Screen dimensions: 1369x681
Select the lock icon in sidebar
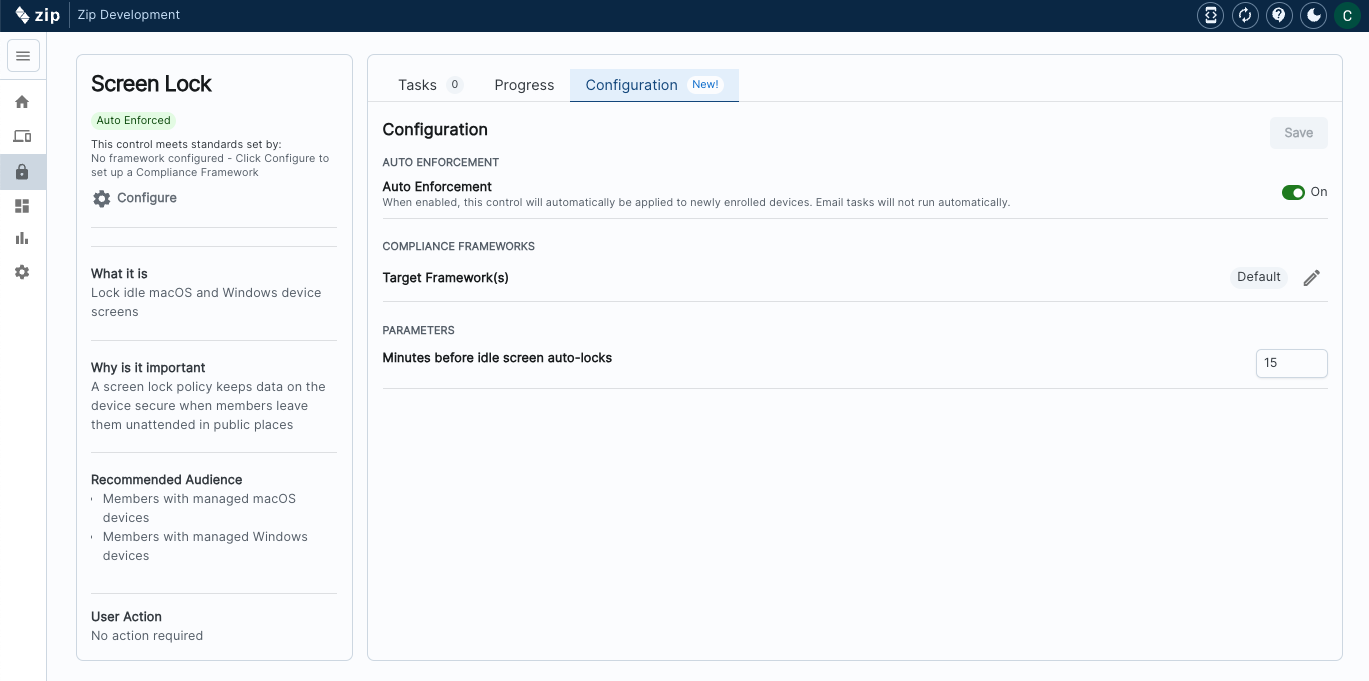[22, 172]
